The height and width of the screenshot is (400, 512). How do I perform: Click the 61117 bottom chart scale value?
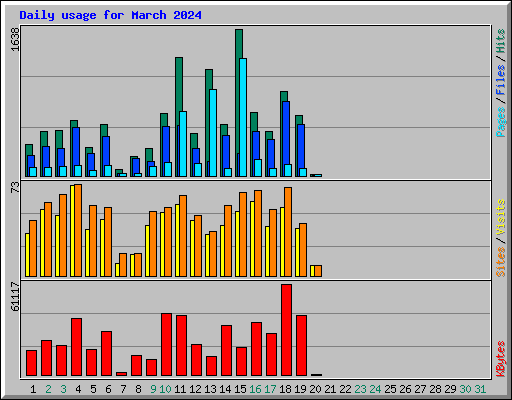tap(15, 297)
